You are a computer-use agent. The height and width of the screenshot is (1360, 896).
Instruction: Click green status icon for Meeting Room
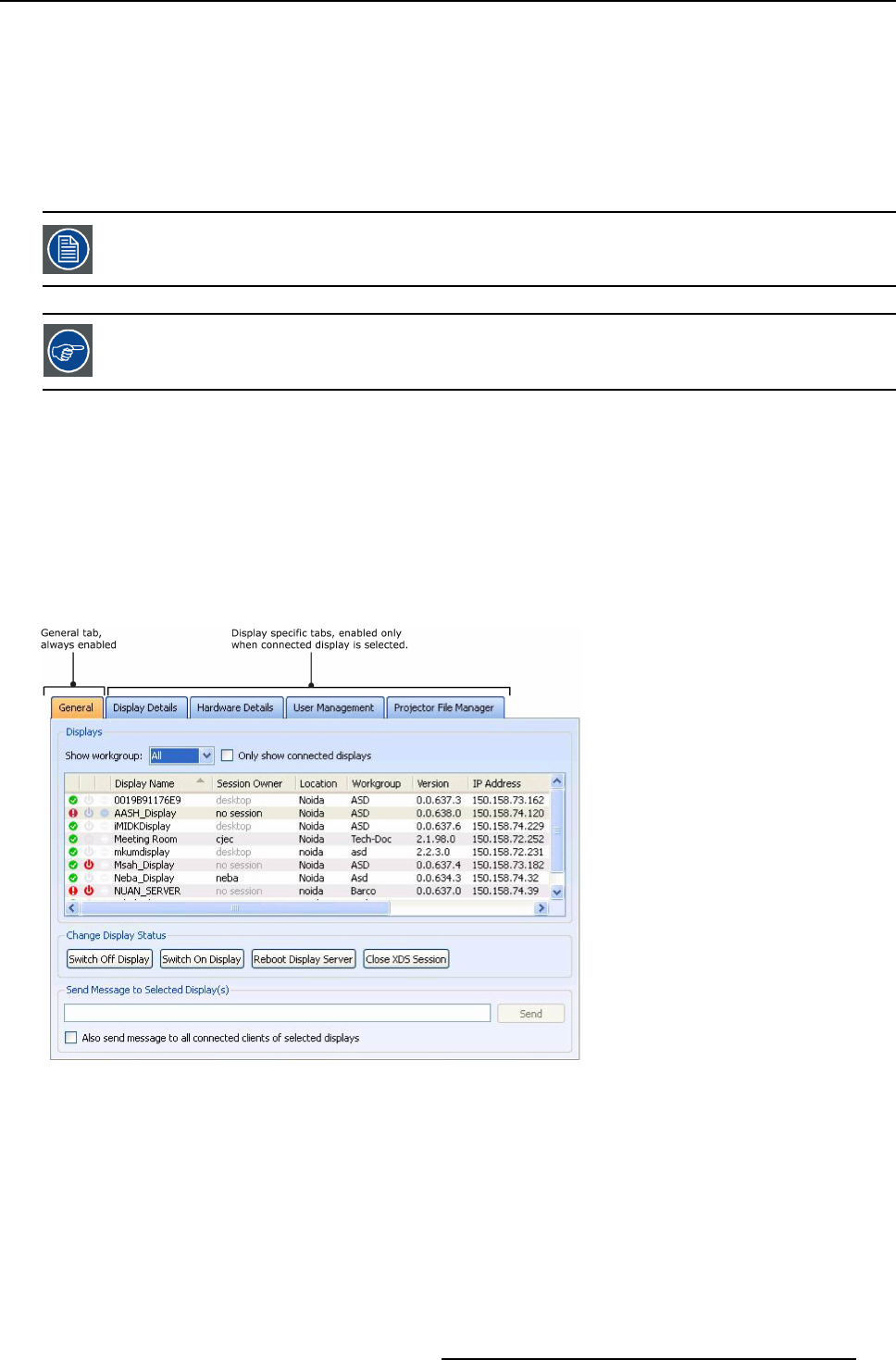point(73,839)
